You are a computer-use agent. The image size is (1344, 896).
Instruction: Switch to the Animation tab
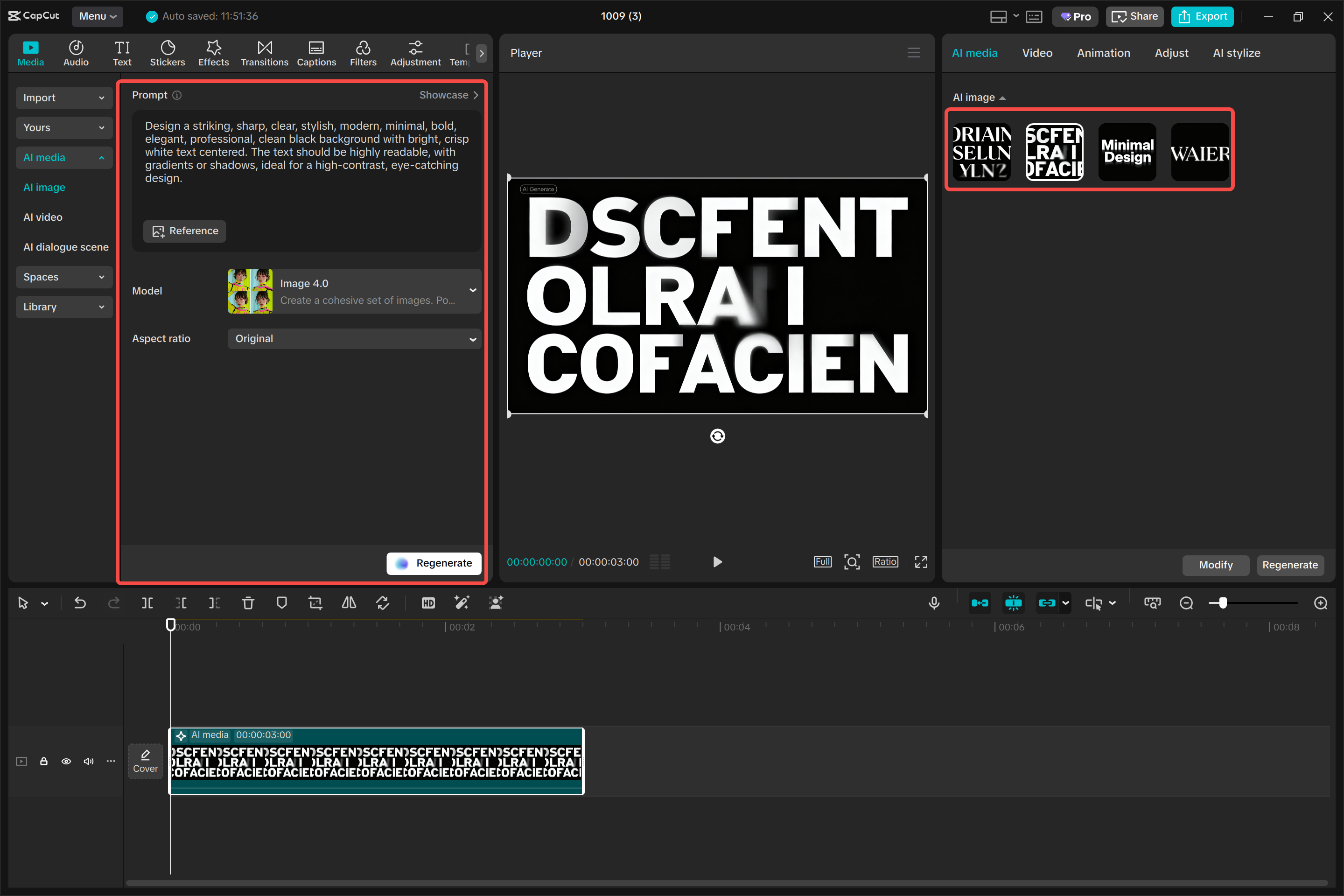[1103, 53]
